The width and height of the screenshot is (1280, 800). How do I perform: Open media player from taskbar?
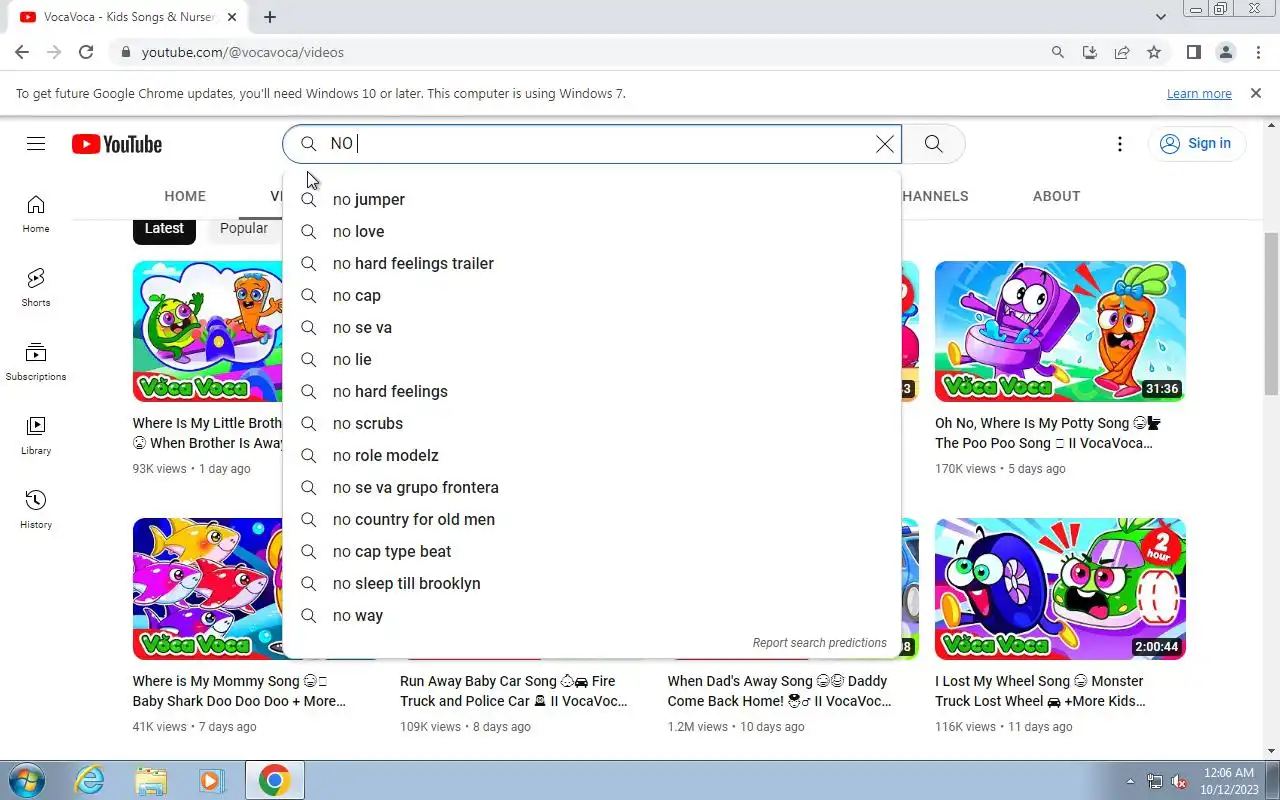(x=212, y=780)
